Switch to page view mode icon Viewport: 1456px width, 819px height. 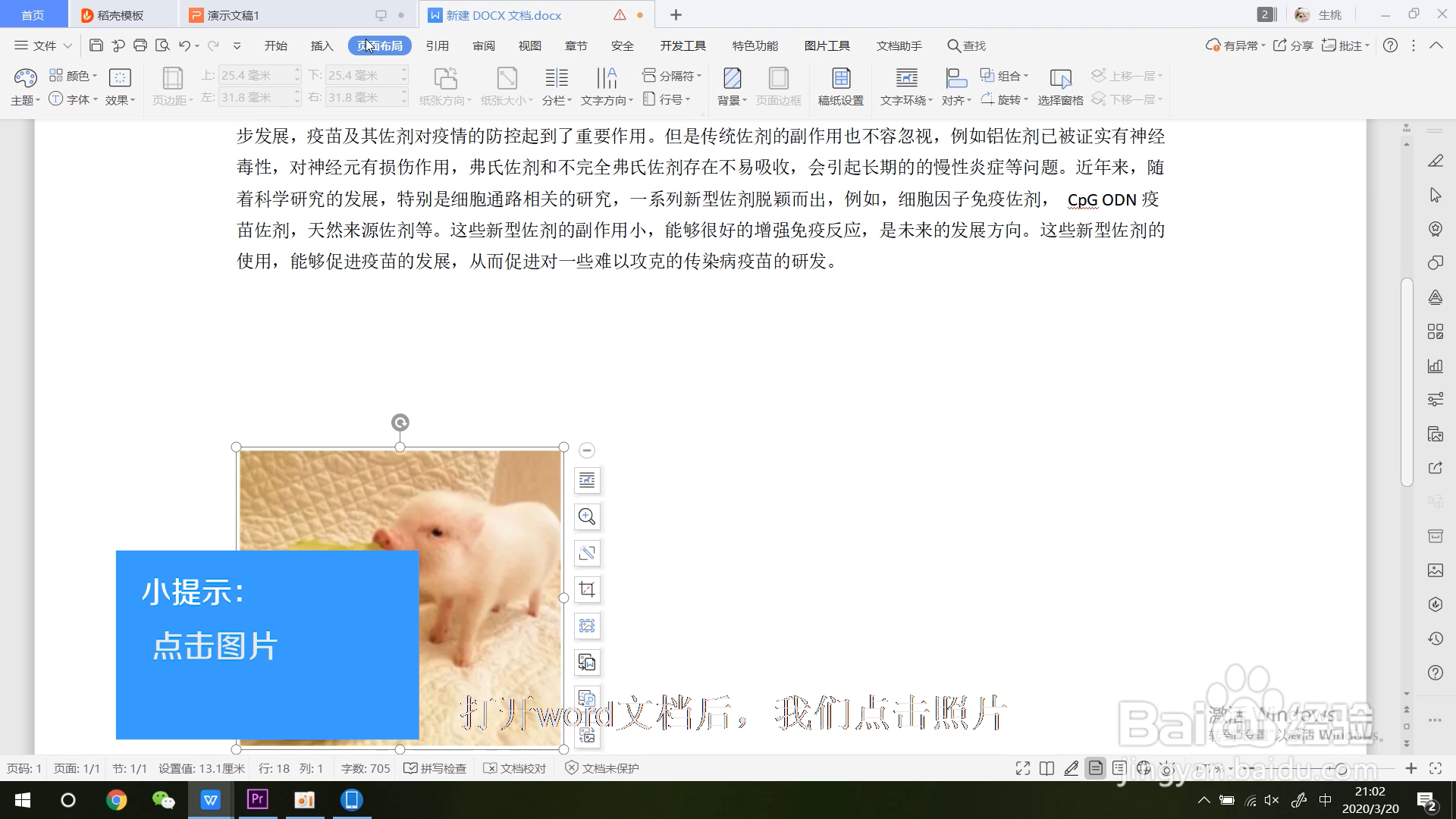click(1095, 768)
